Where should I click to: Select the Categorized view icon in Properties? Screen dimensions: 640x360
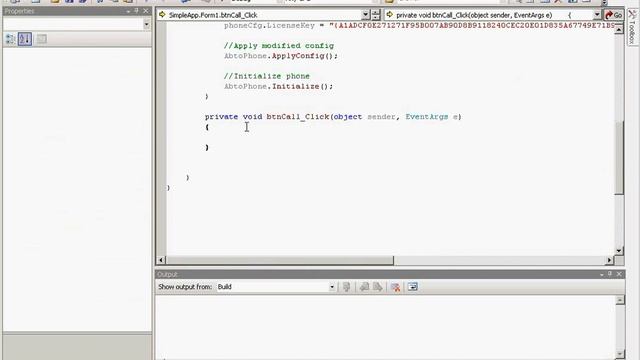10,39
